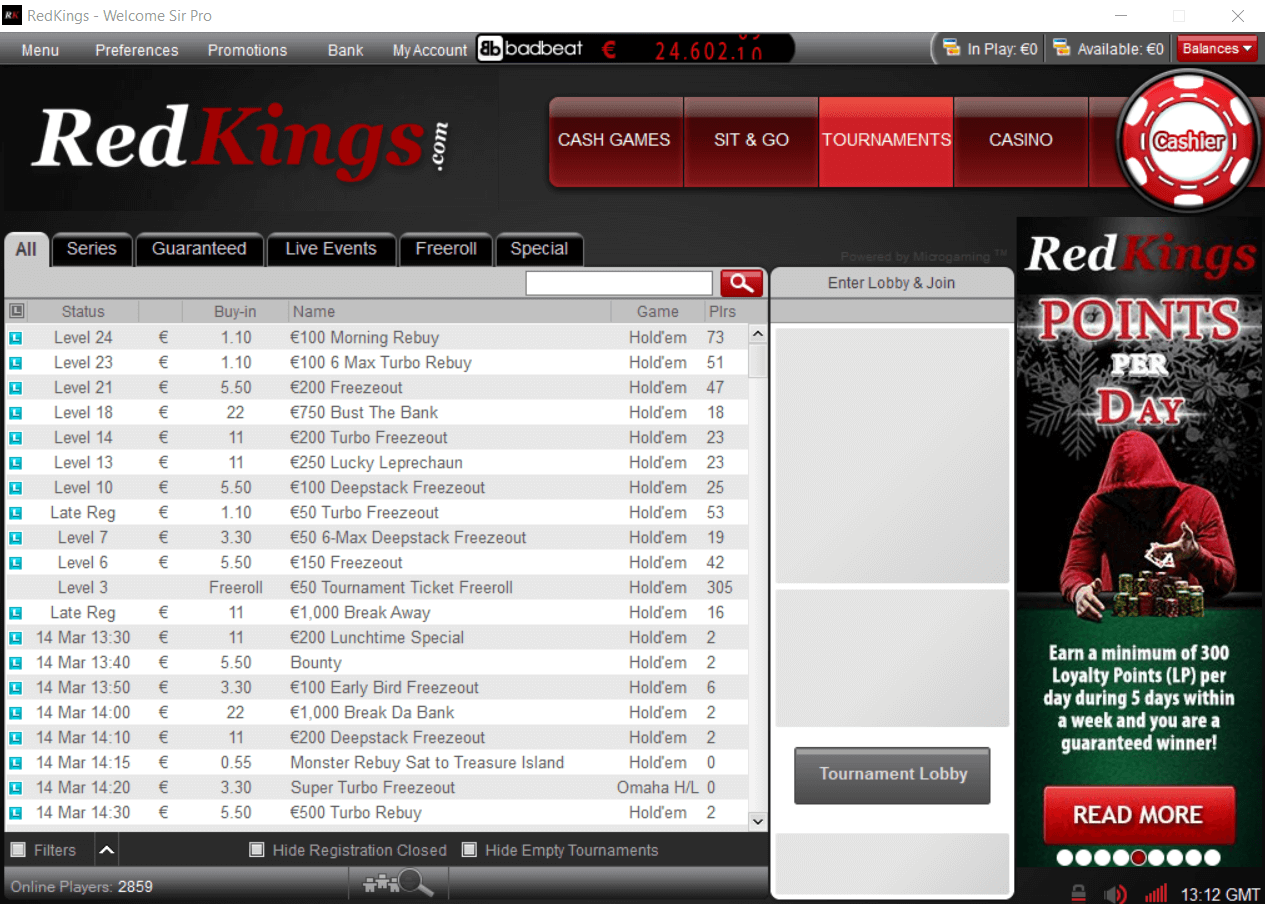Select the last banner pagination dot
This screenshot has width=1265, height=904.
tap(1212, 858)
